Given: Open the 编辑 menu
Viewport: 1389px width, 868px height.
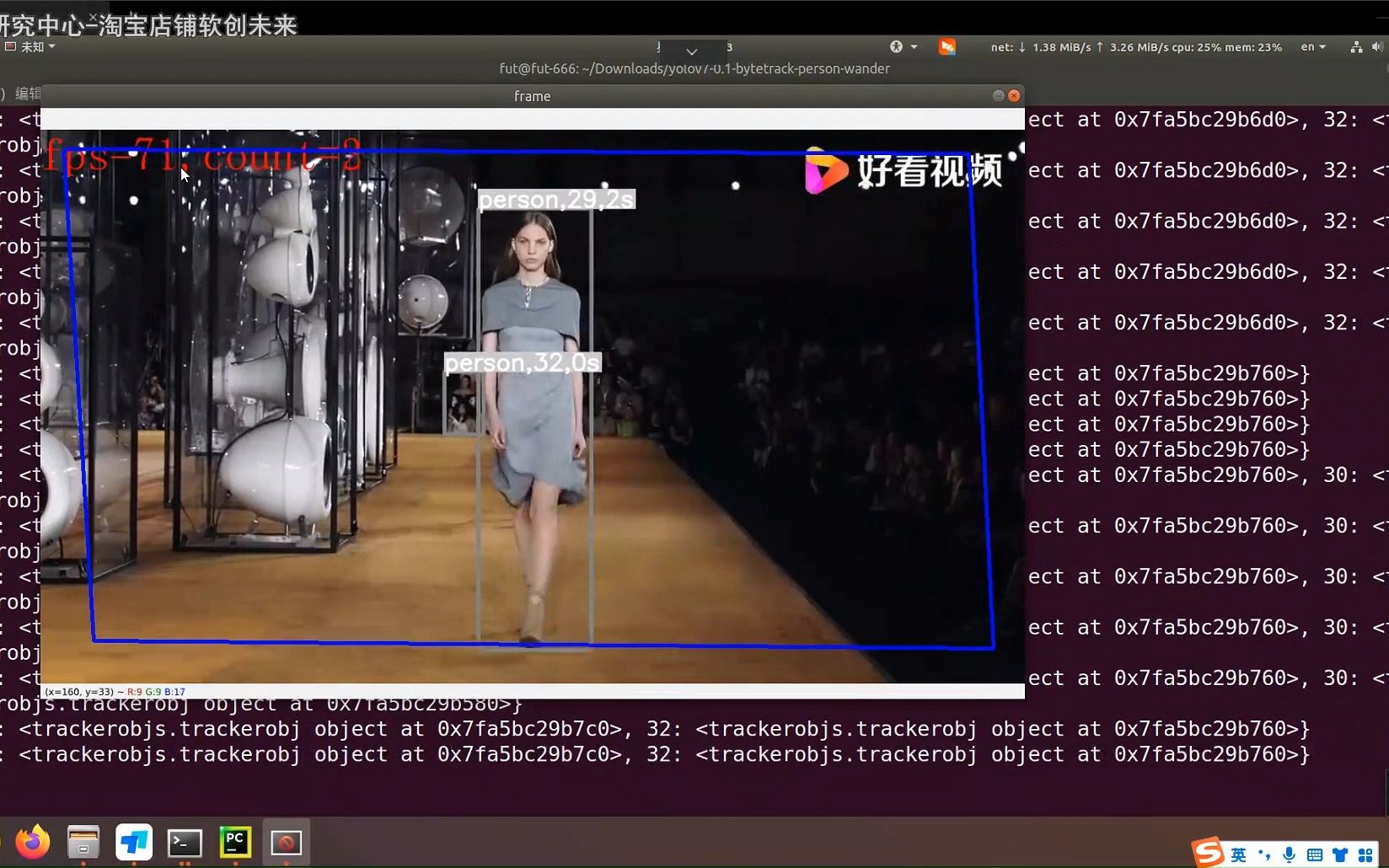Looking at the screenshot, I should click(x=27, y=93).
